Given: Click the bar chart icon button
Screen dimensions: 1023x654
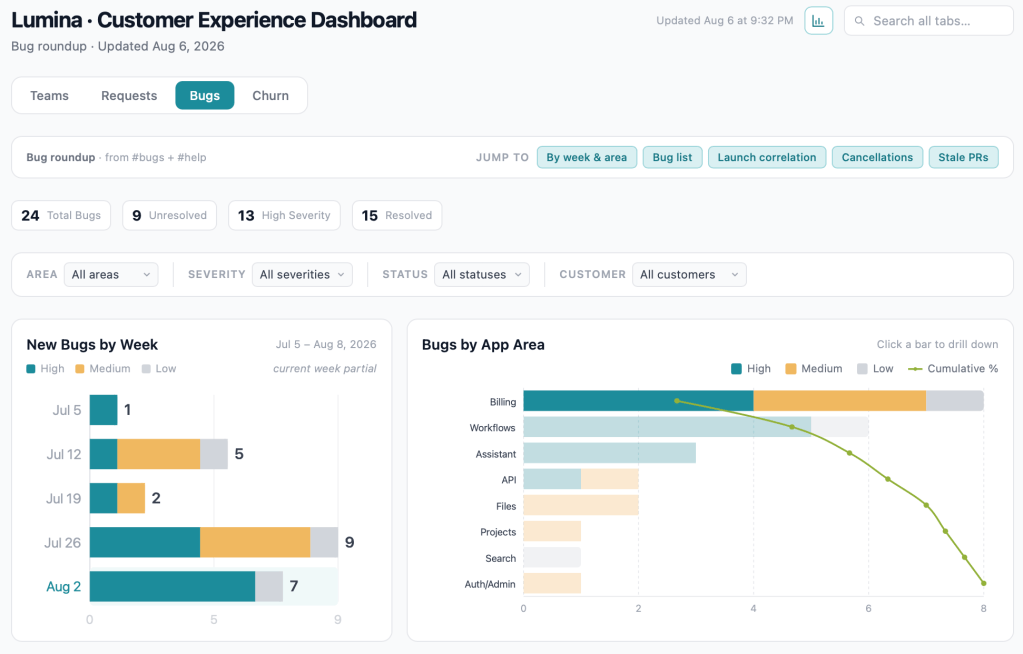Looking at the screenshot, I should coord(818,21).
